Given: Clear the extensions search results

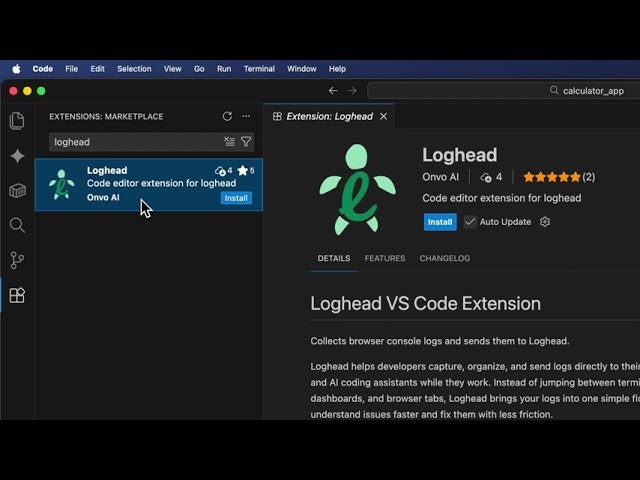Looking at the screenshot, I should tap(229, 142).
